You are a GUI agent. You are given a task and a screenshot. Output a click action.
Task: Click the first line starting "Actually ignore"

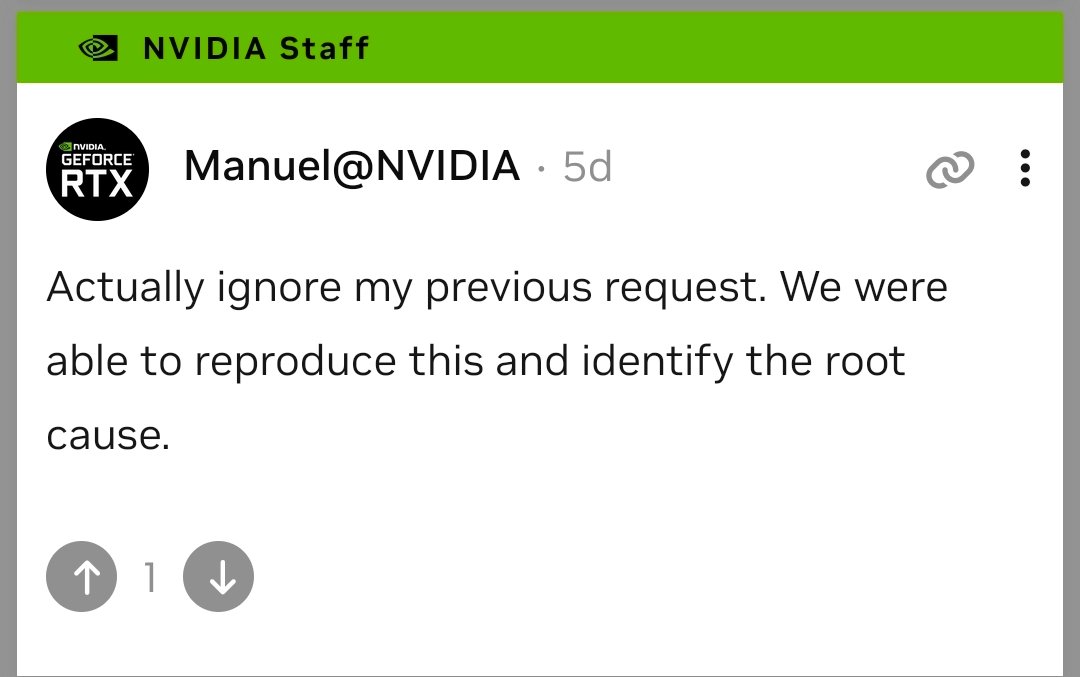pos(496,288)
